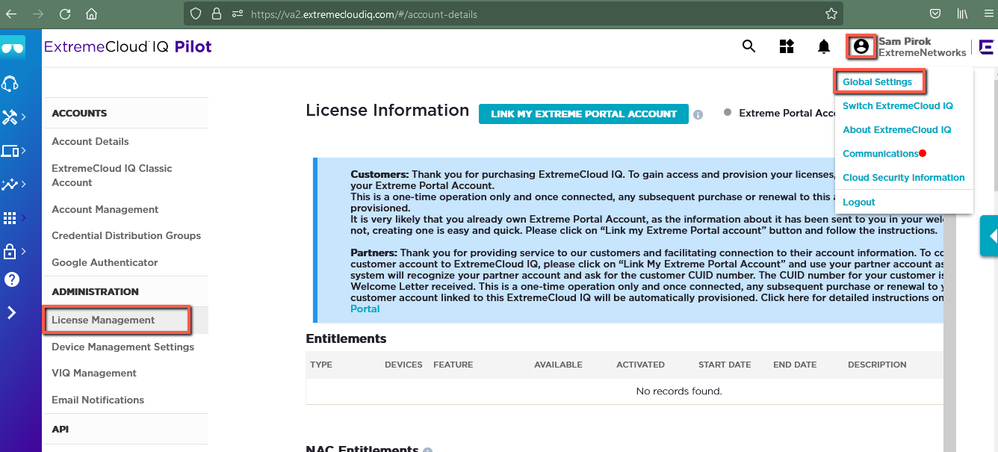Click the padlock site-security icon
Screen dimensions: 998x452
pyautogui.click(x=216, y=13)
